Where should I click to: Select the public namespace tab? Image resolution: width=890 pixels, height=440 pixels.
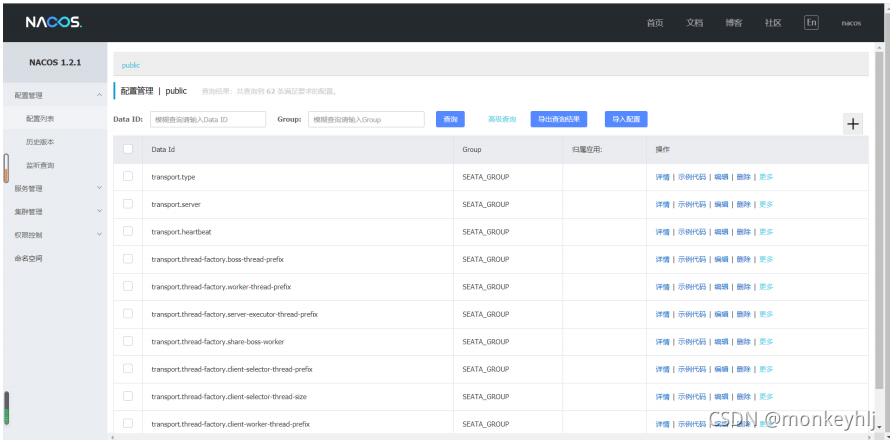coord(131,65)
